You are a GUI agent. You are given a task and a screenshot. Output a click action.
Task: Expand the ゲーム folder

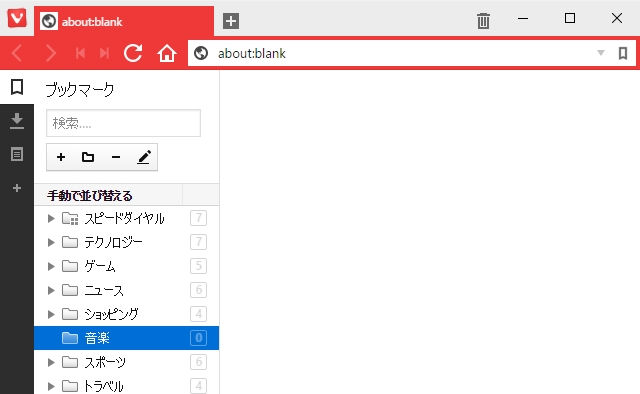pyautogui.click(x=51, y=266)
